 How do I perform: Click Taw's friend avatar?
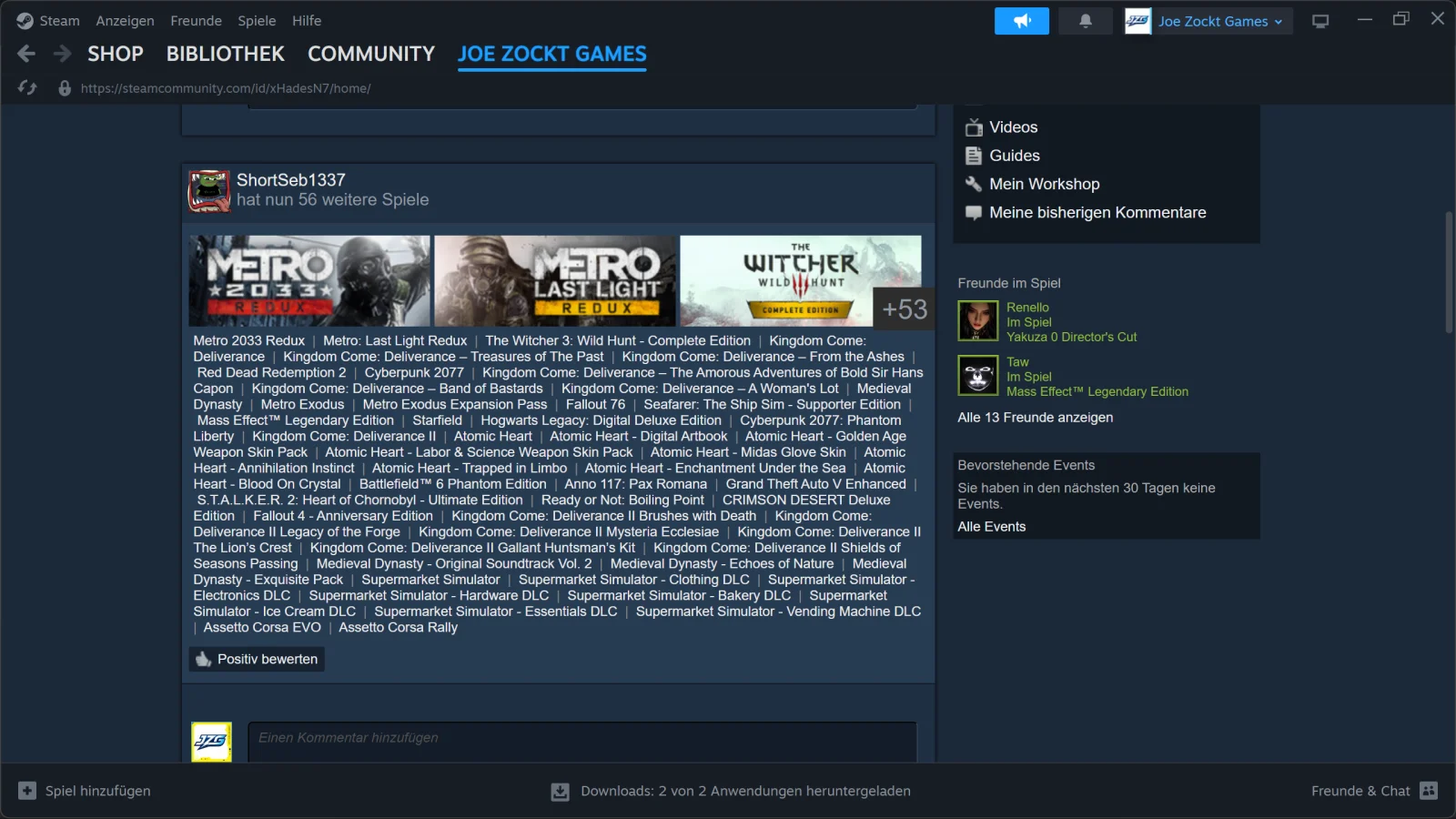pyautogui.click(x=978, y=376)
